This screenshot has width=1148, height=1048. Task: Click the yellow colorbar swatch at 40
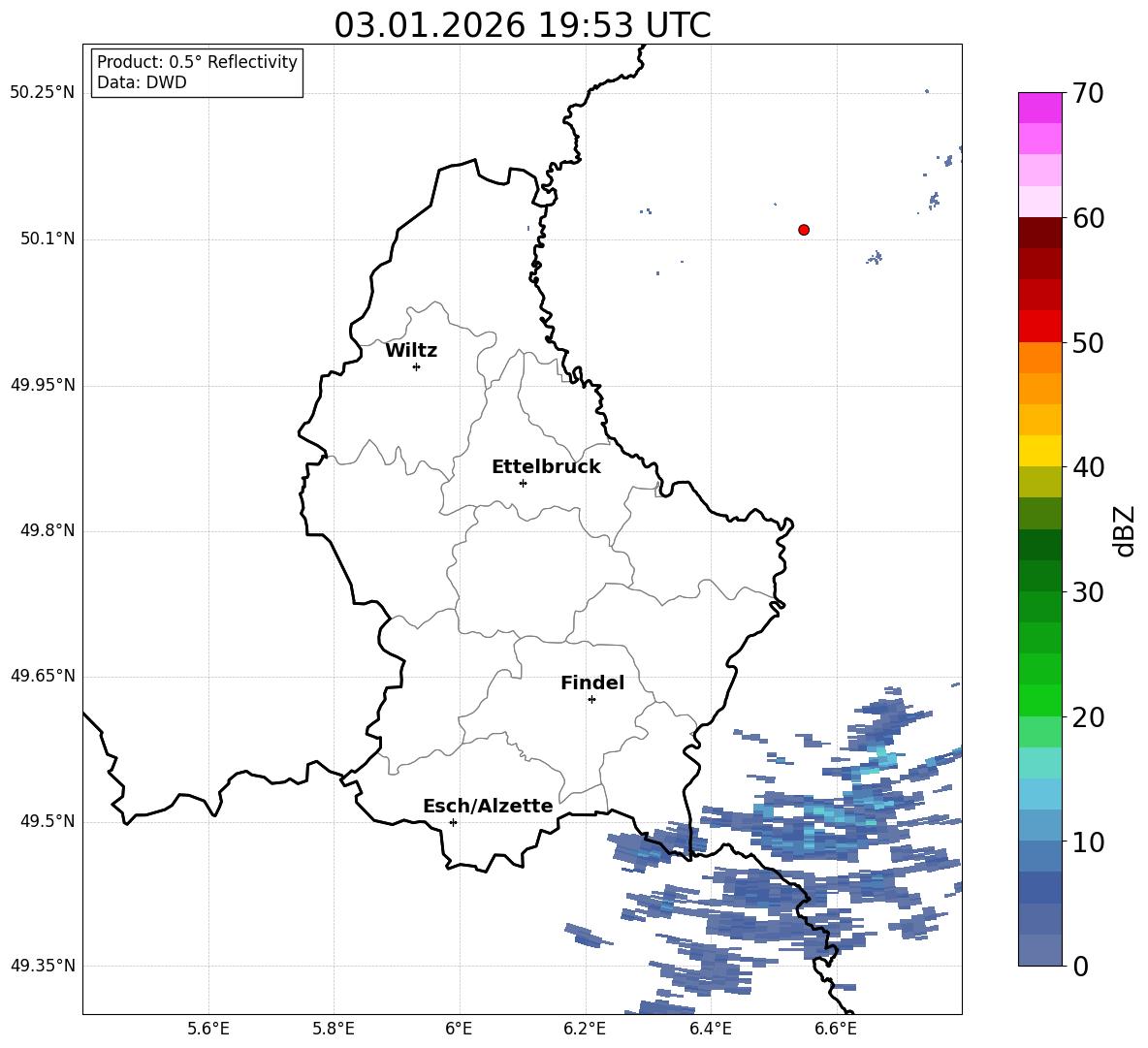click(x=1039, y=451)
